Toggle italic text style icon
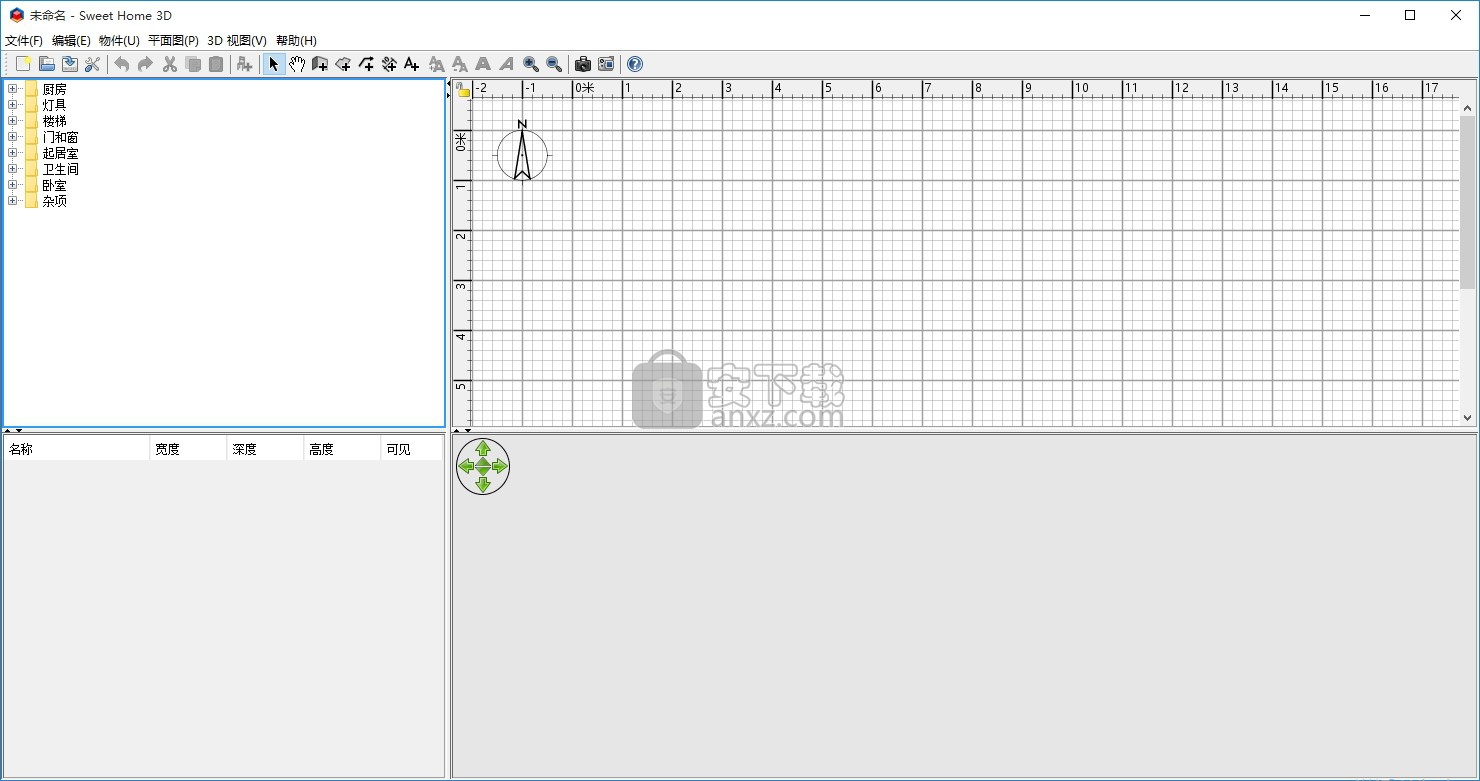The height and width of the screenshot is (781, 1480). tap(506, 64)
